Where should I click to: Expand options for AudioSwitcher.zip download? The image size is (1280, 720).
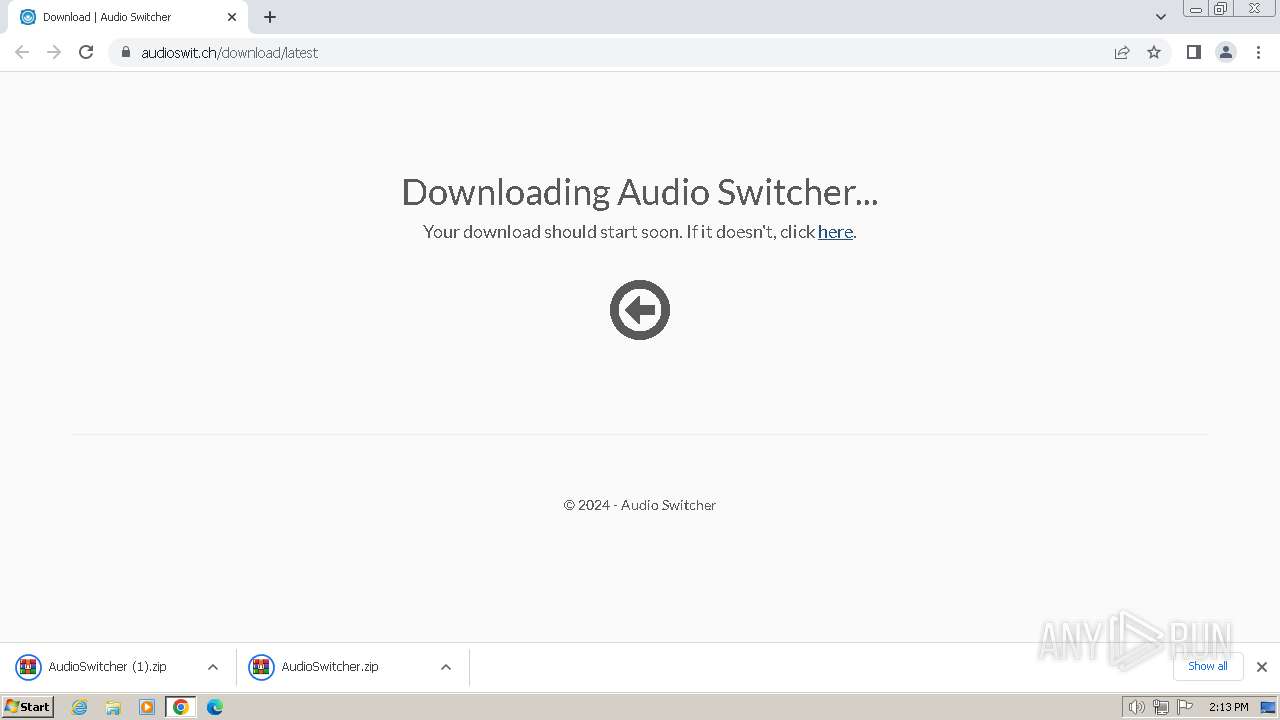[446, 667]
